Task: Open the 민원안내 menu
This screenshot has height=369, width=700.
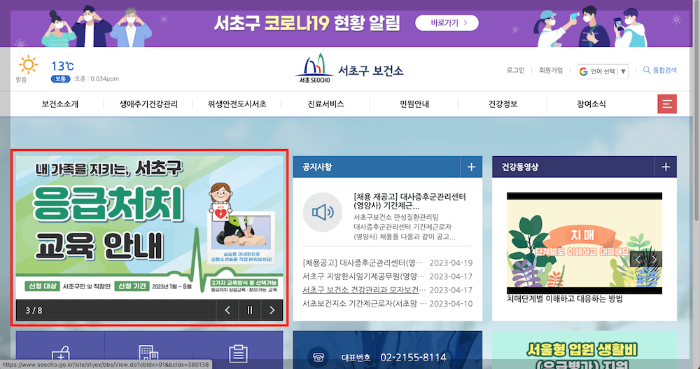Action: 414,104
